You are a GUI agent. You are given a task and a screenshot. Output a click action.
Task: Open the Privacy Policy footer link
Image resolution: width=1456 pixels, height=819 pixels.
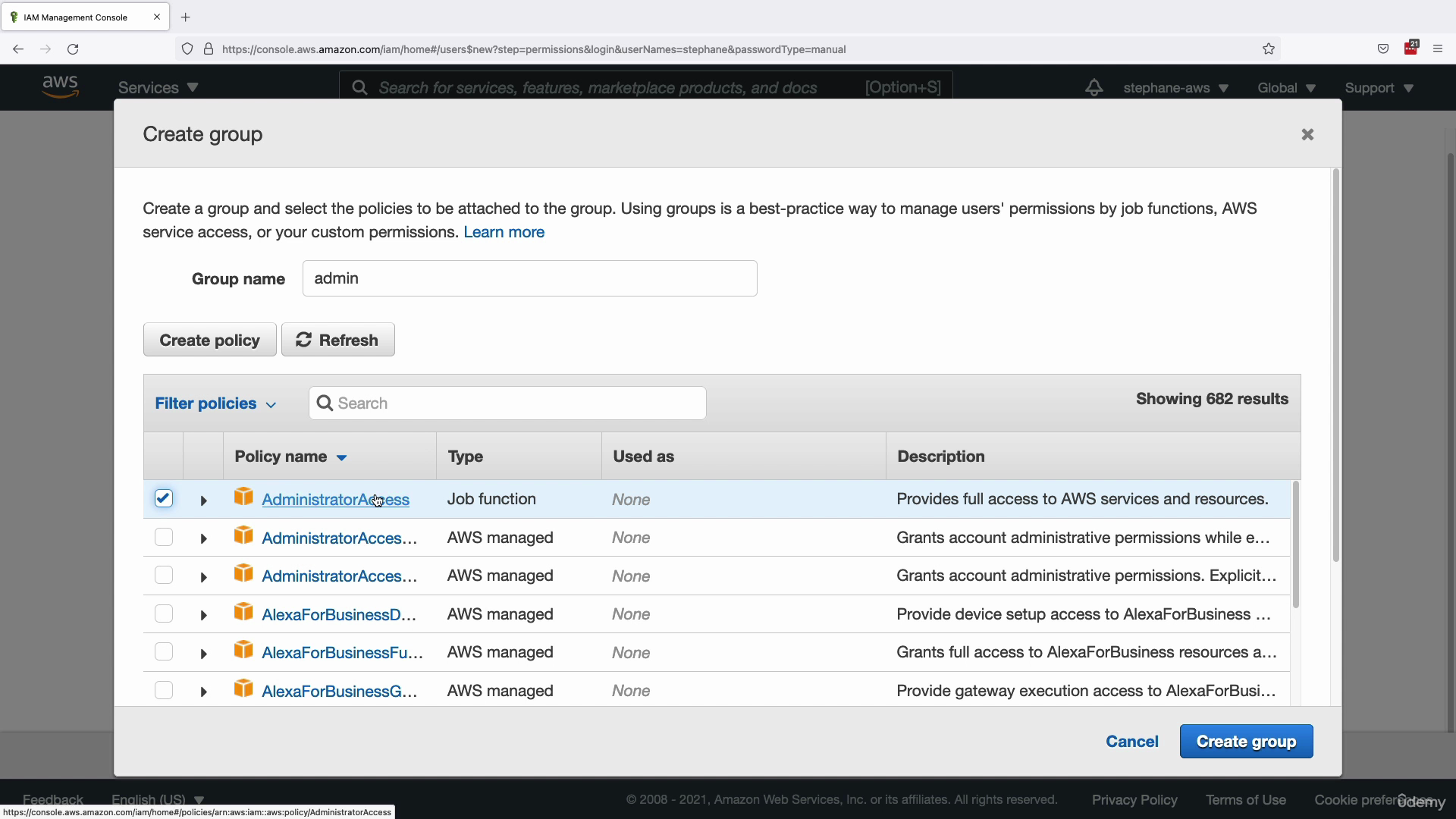tap(1134, 800)
